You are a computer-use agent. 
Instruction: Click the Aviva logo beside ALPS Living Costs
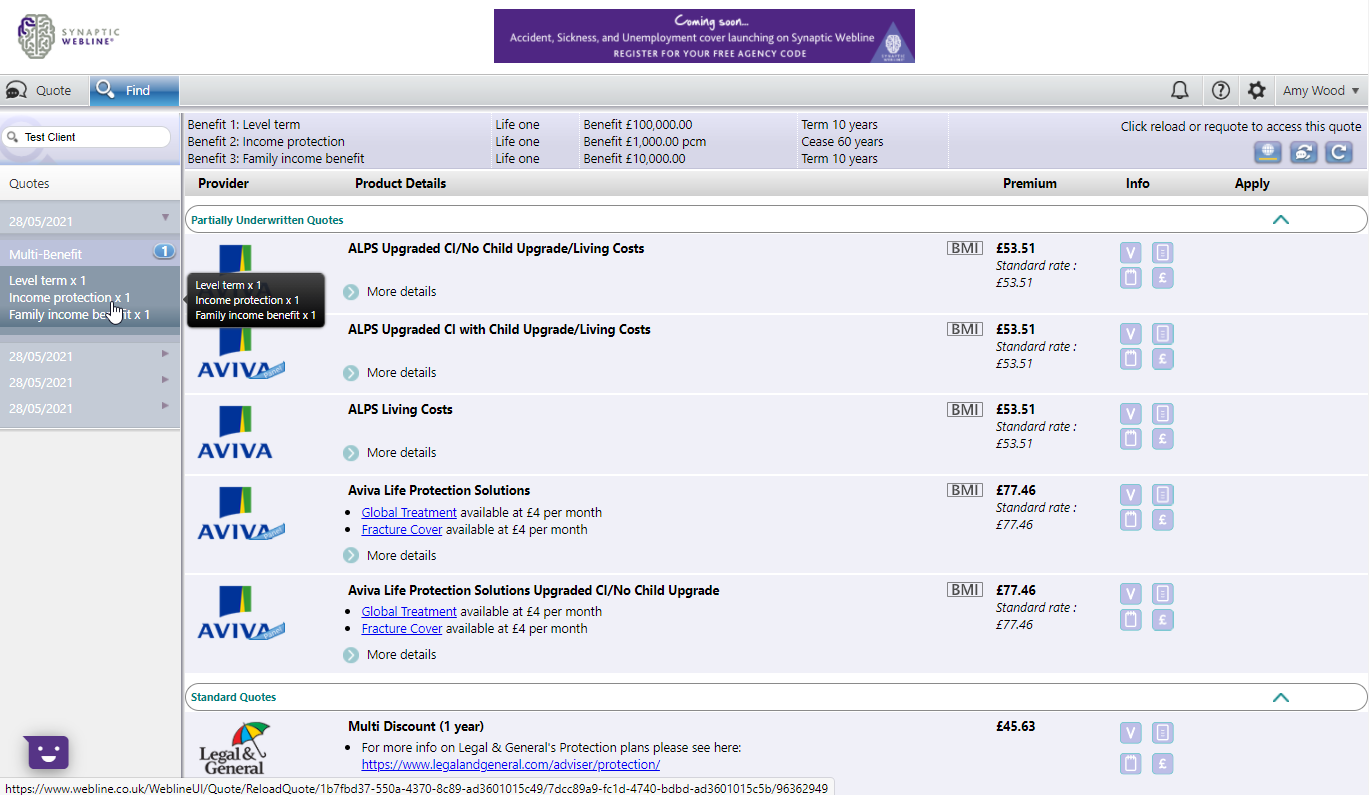click(235, 433)
